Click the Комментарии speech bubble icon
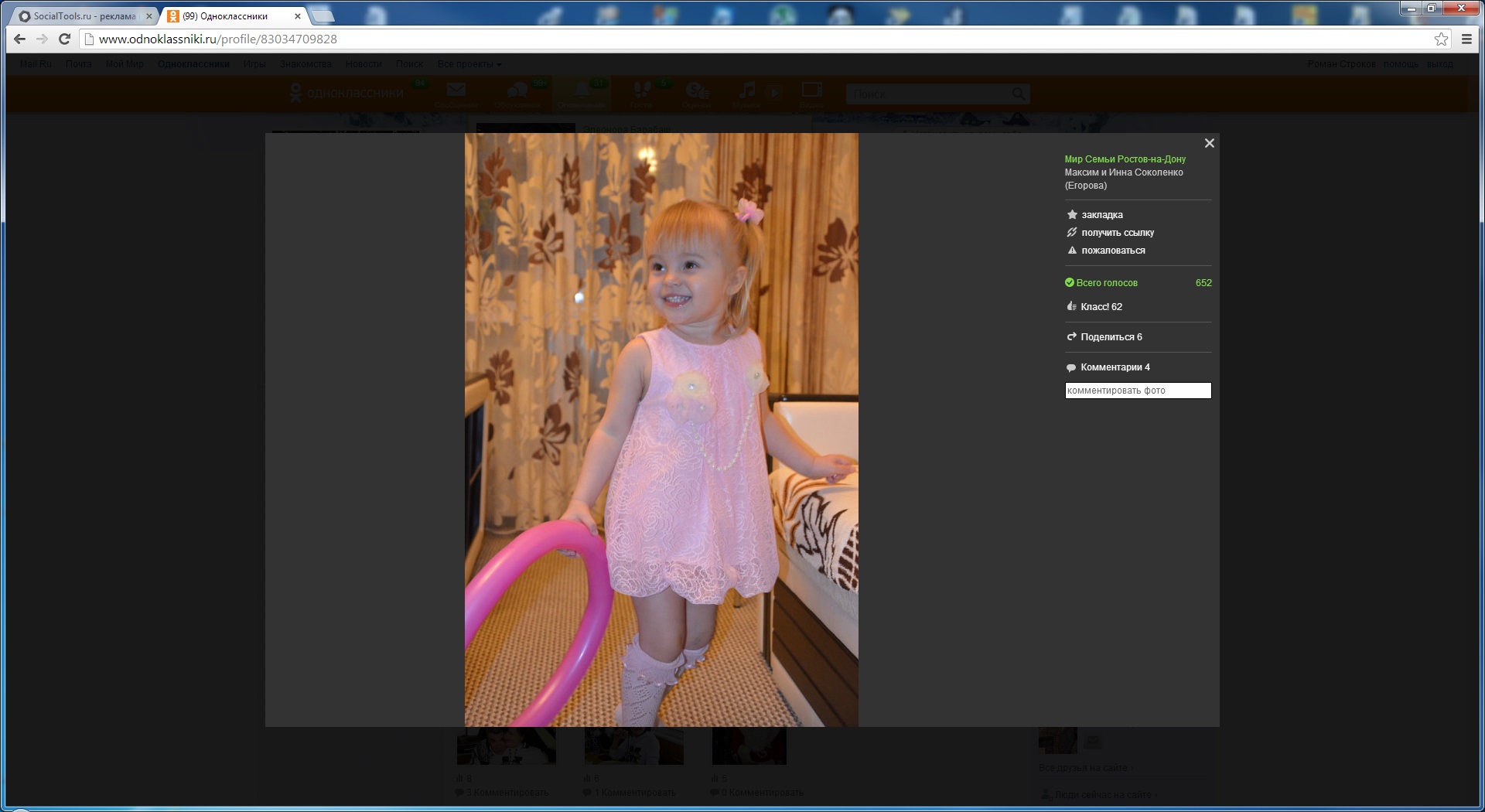This screenshot has width=1485, height=812. click(1071, 367)
